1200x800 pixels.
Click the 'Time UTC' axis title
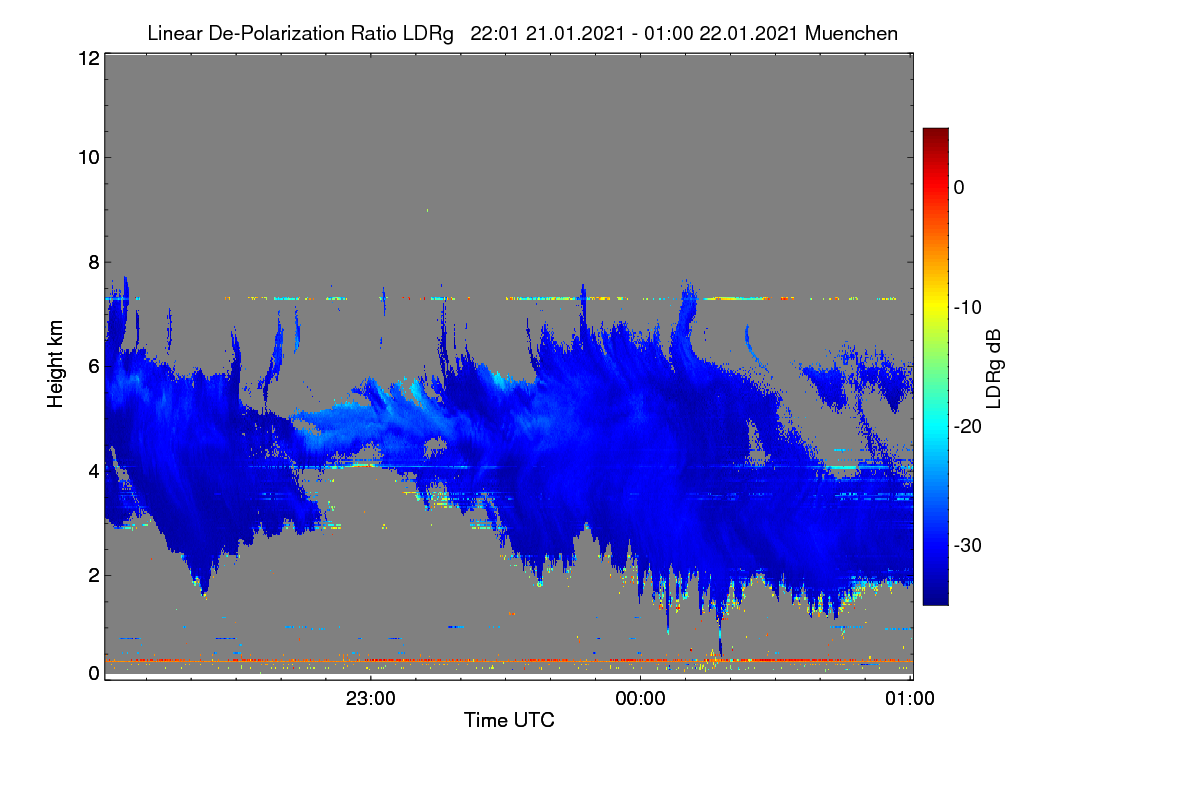(x=509, y=720)
